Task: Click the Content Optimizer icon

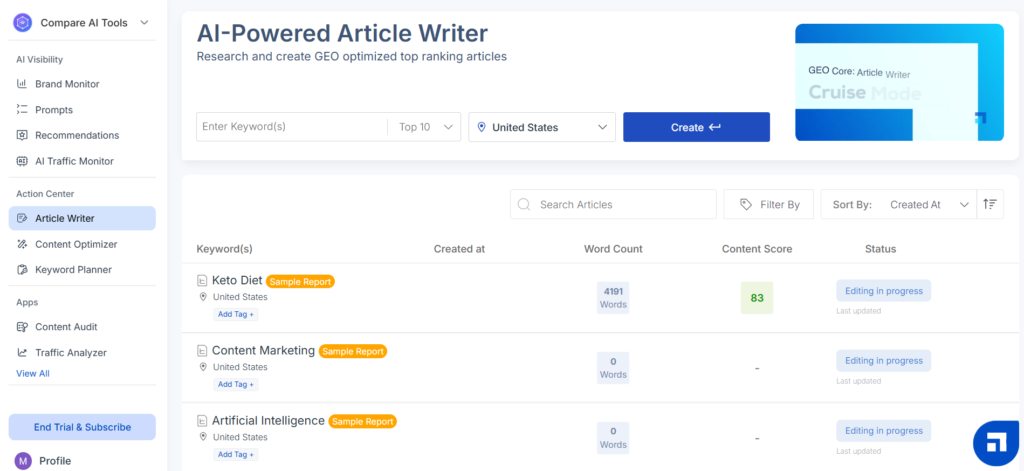Action: [22, 244]
